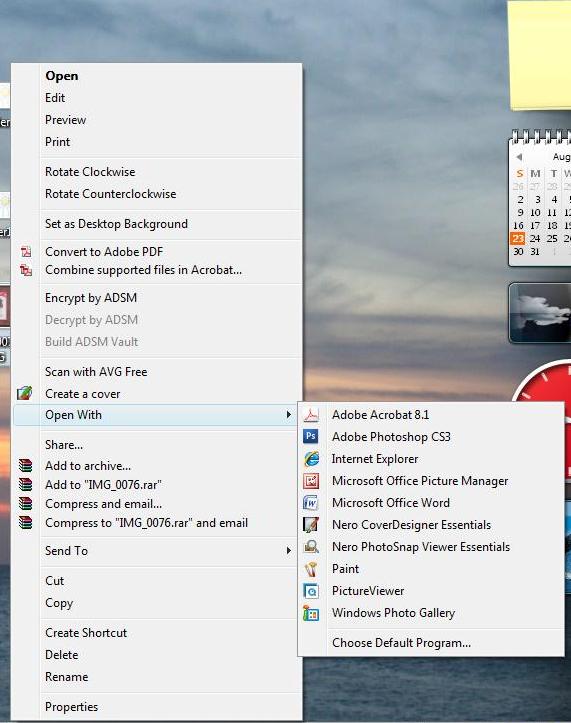
Task: Select Scan with AVG Free
Action: [96, 372]
